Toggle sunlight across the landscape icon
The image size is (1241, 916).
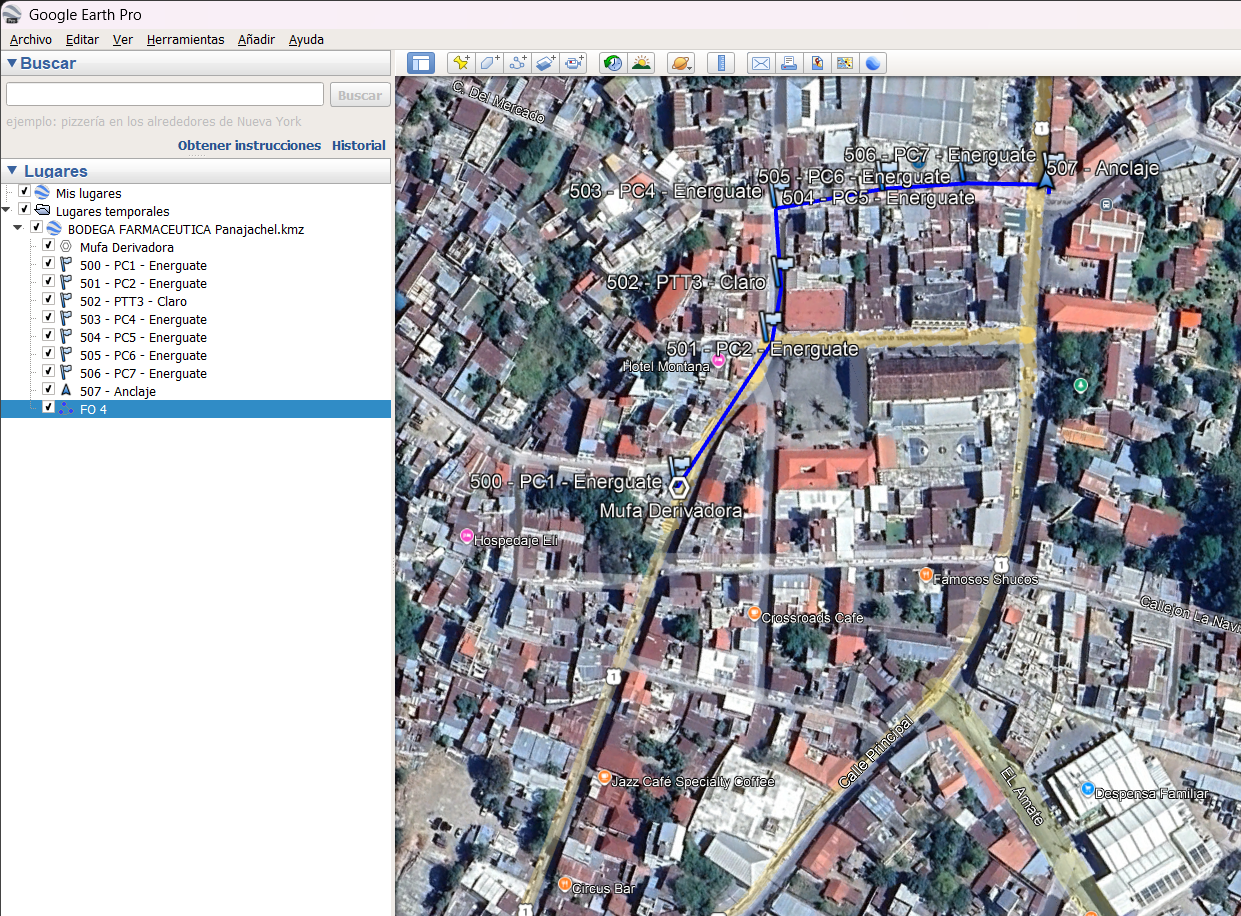tap(641, 63)
